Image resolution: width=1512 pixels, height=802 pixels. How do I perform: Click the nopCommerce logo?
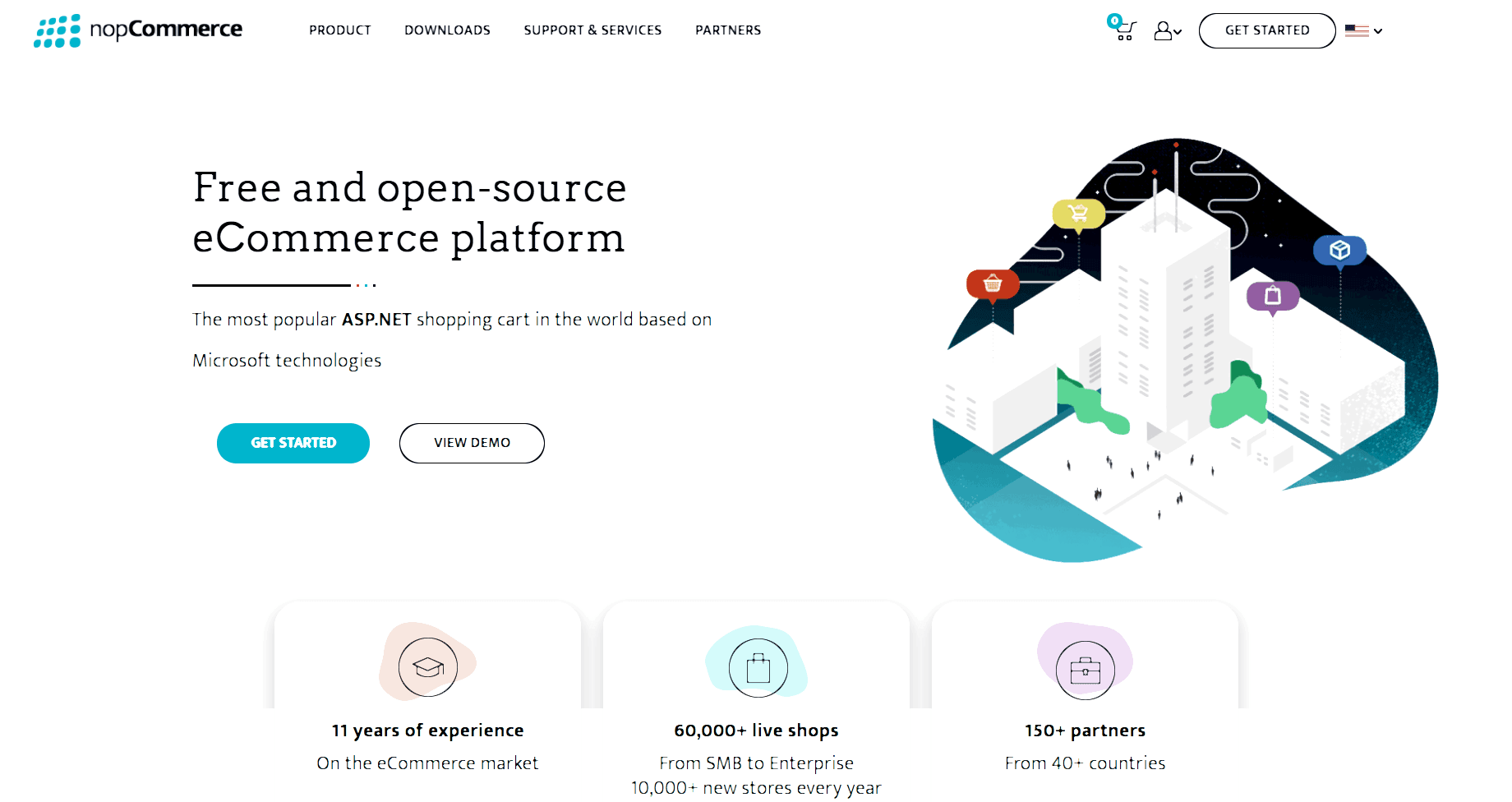coord(138,30)
